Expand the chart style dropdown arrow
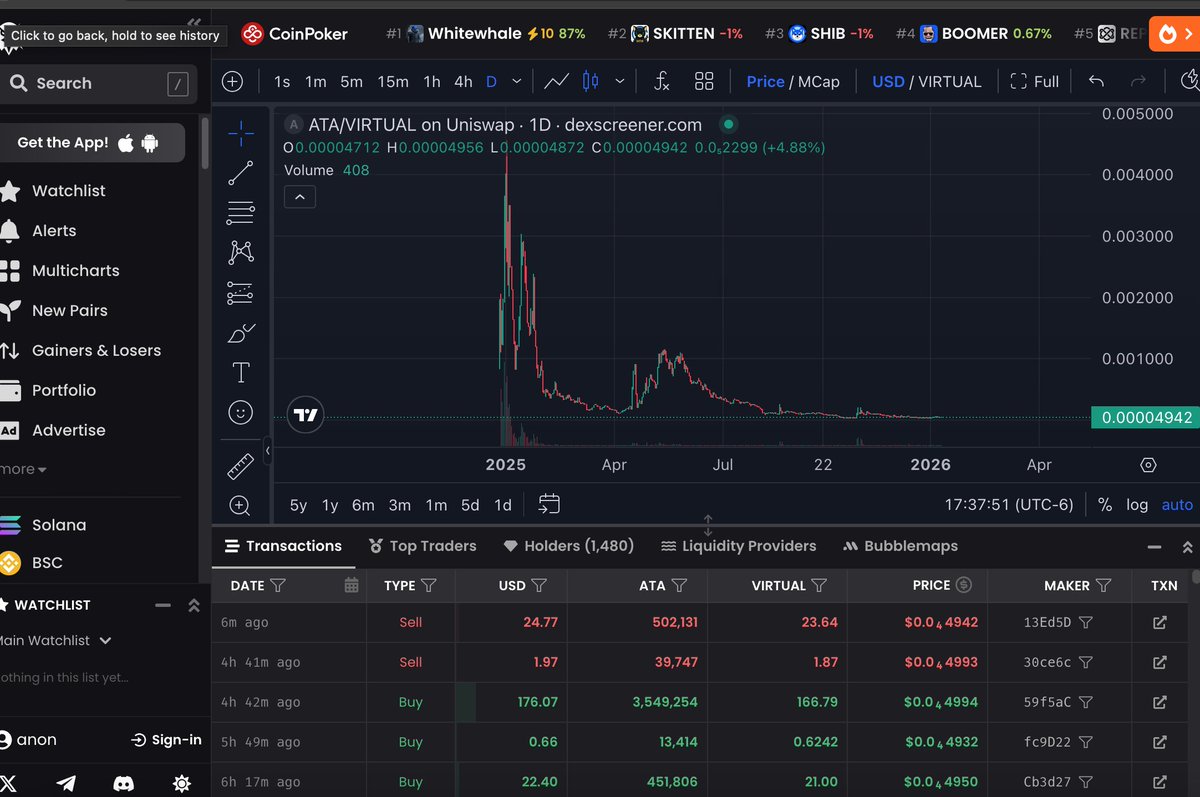The height and width of the screenshot is (797, 1200). tap(620, 81)
